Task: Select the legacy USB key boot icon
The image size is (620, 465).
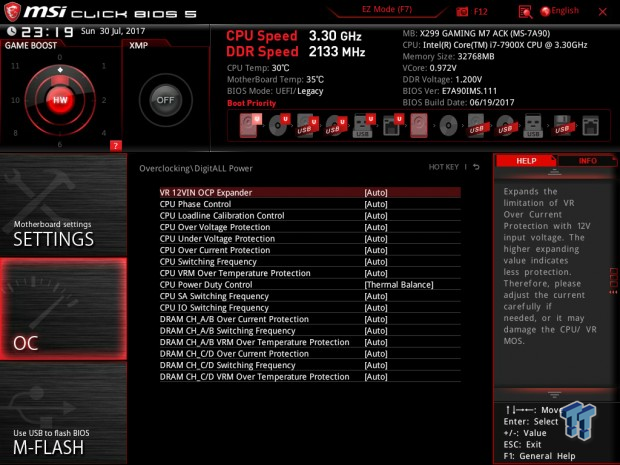Action: point(533,125)
